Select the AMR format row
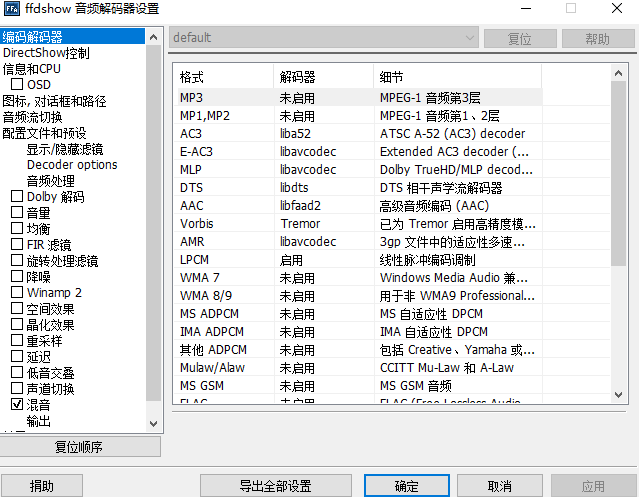Image resolution: width=639 pixels, height=497 pixels. (359, 242)
